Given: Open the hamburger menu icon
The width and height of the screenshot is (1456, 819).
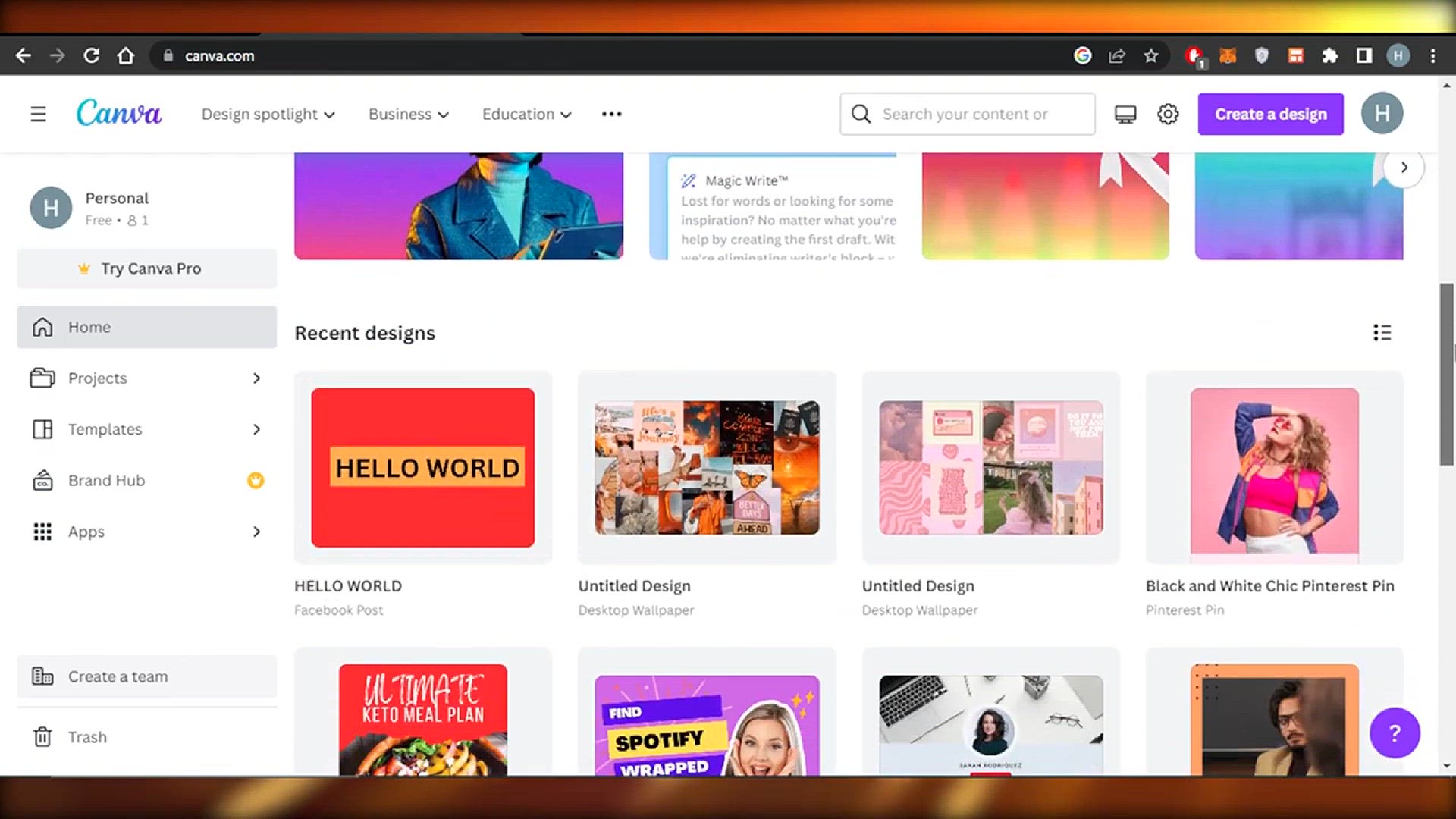Looking at the screenshot, I should tap(38, 114).
